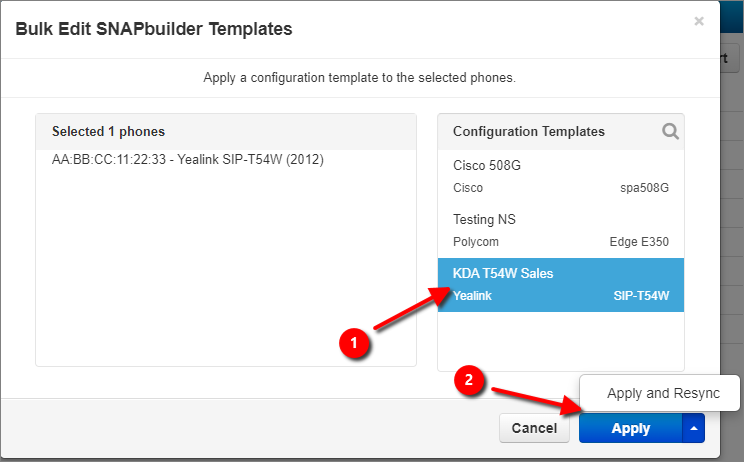
Task: Close the Bulk Edit SNAPbuilder Templates dialog
Action: pos(698,21)
